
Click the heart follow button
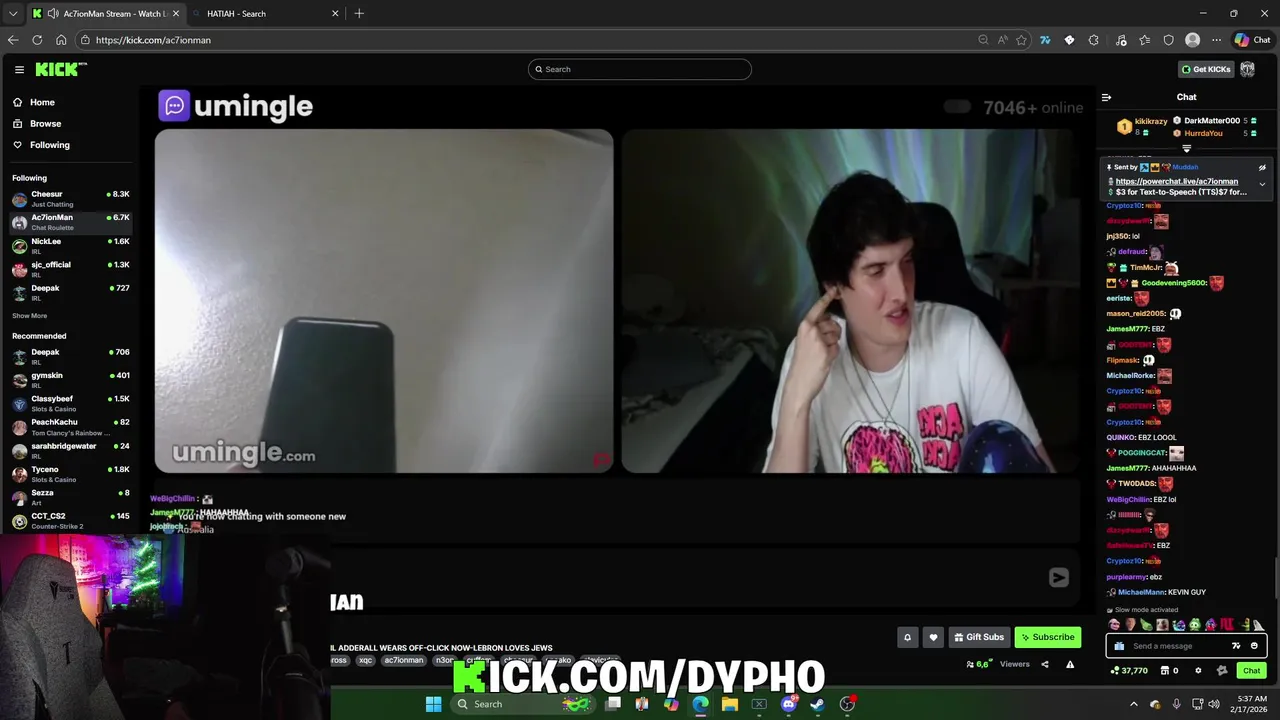click(x=933, y=637)
